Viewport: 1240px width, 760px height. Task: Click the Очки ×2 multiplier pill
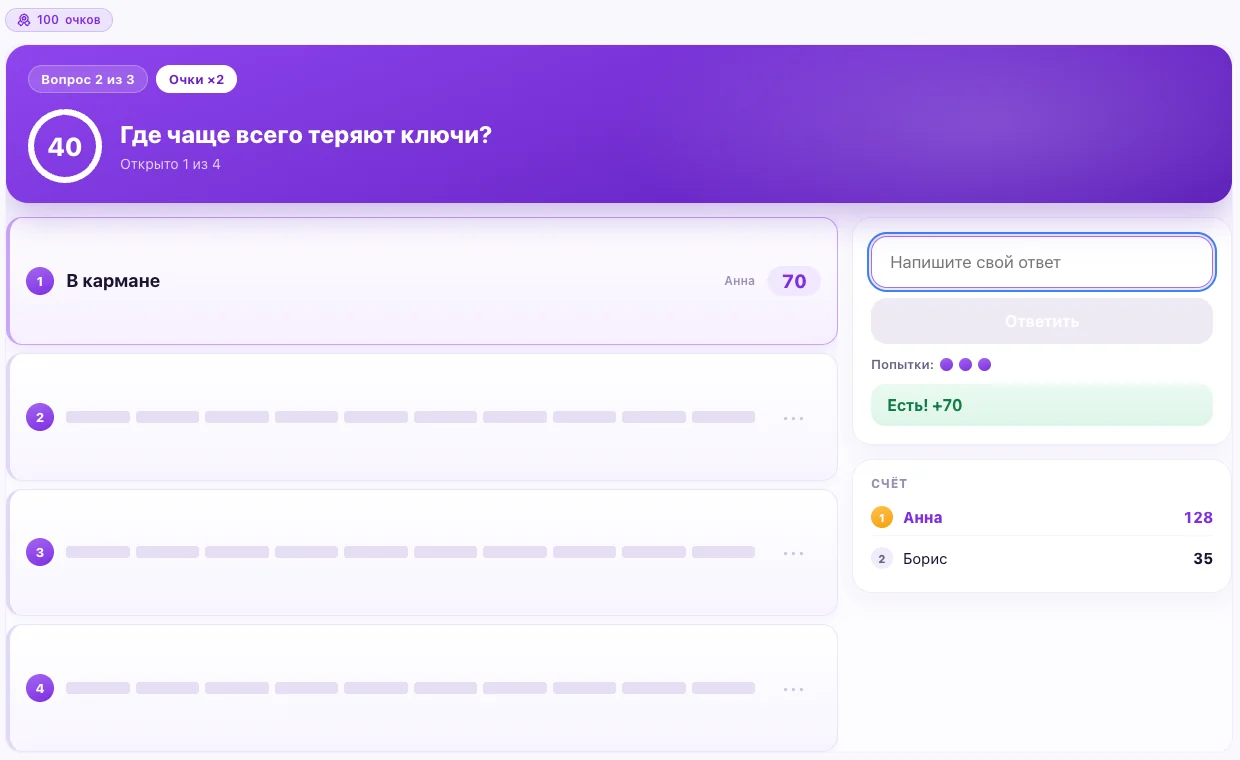coord(196,79)
